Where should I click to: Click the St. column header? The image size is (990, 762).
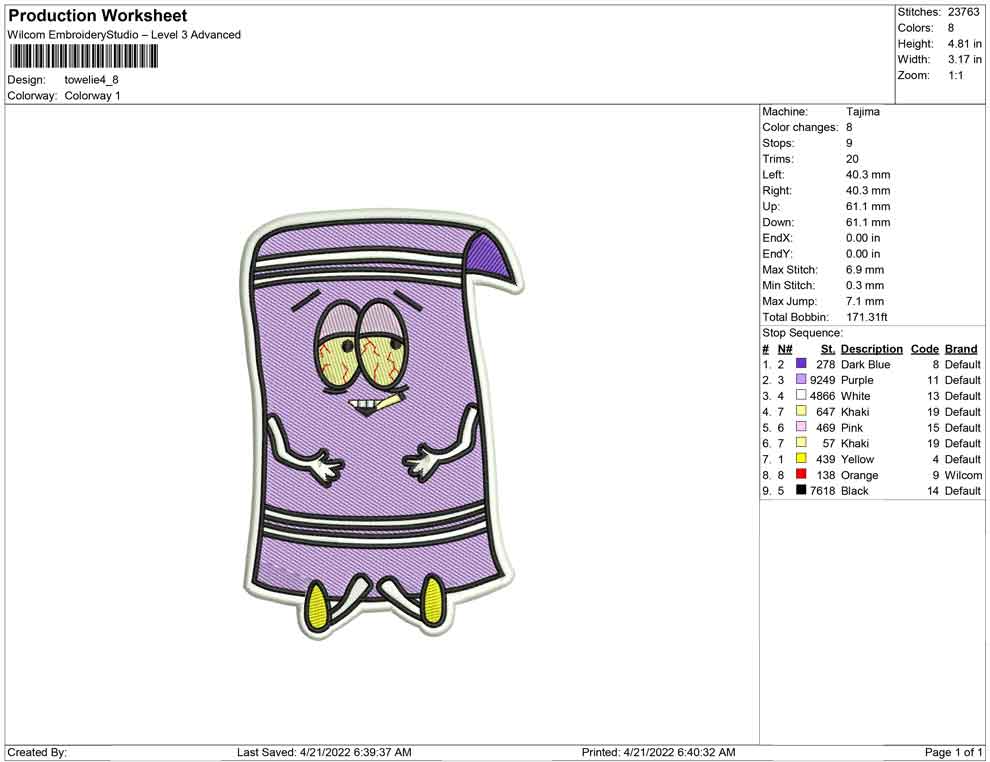828,349
